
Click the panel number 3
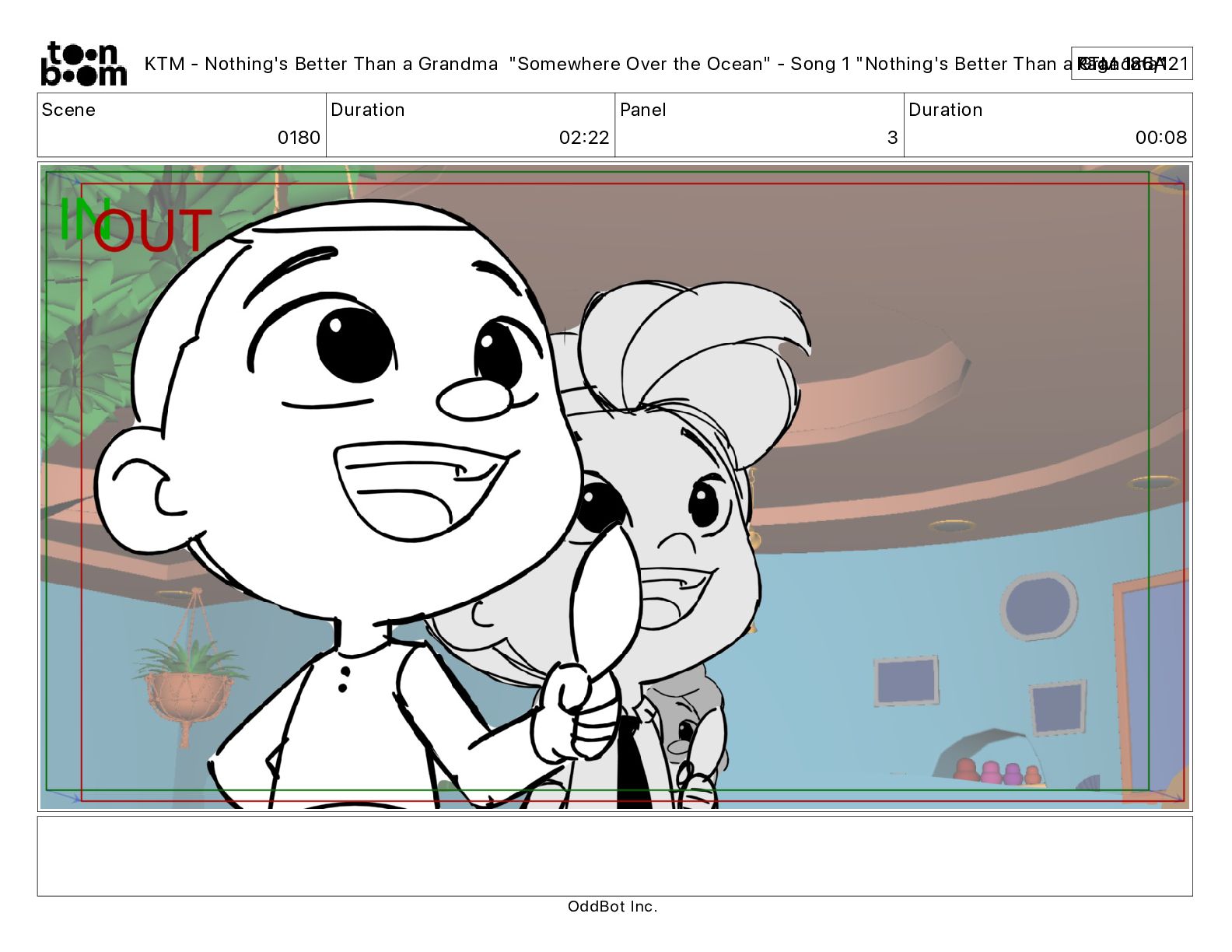pos(892,138)
